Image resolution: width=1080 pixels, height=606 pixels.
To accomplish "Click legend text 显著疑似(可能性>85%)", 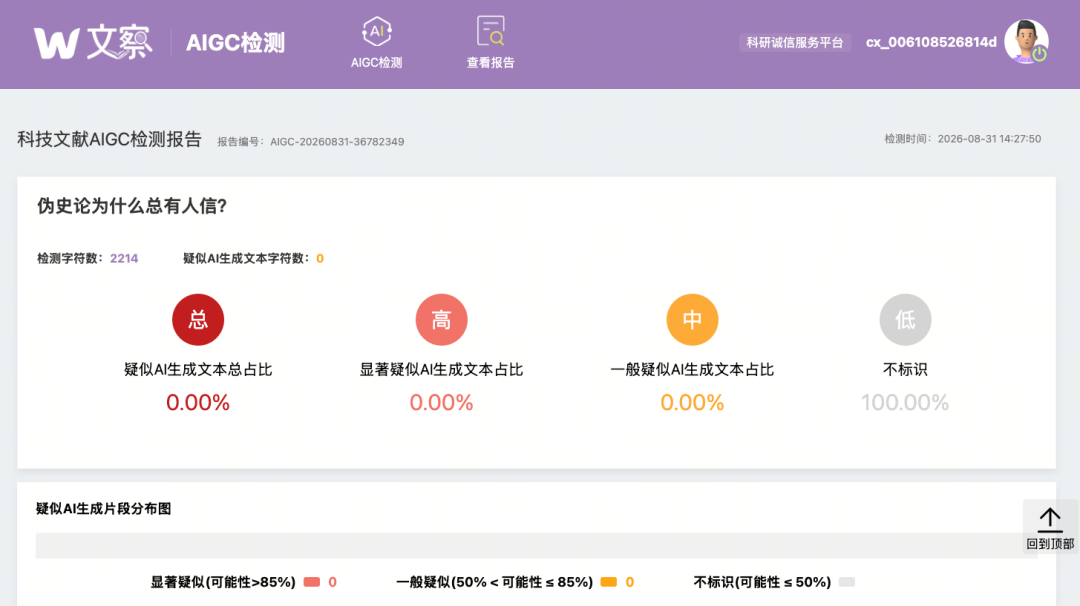I will 223,583.
